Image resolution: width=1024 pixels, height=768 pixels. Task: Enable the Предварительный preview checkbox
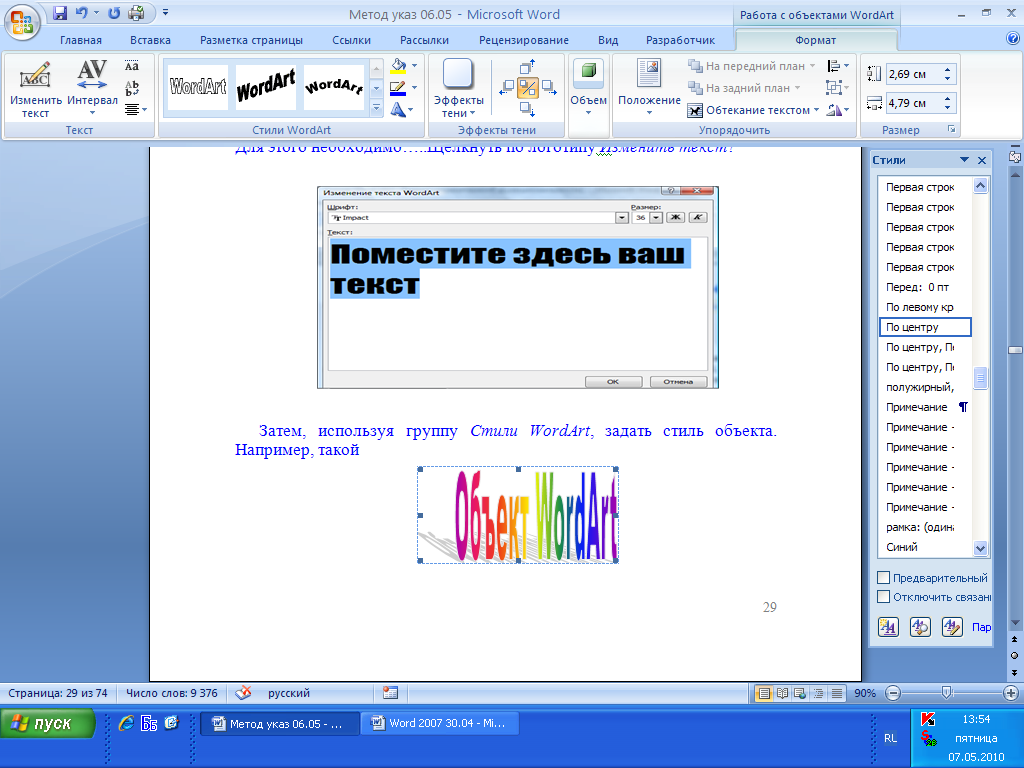[x=884, y=577]
